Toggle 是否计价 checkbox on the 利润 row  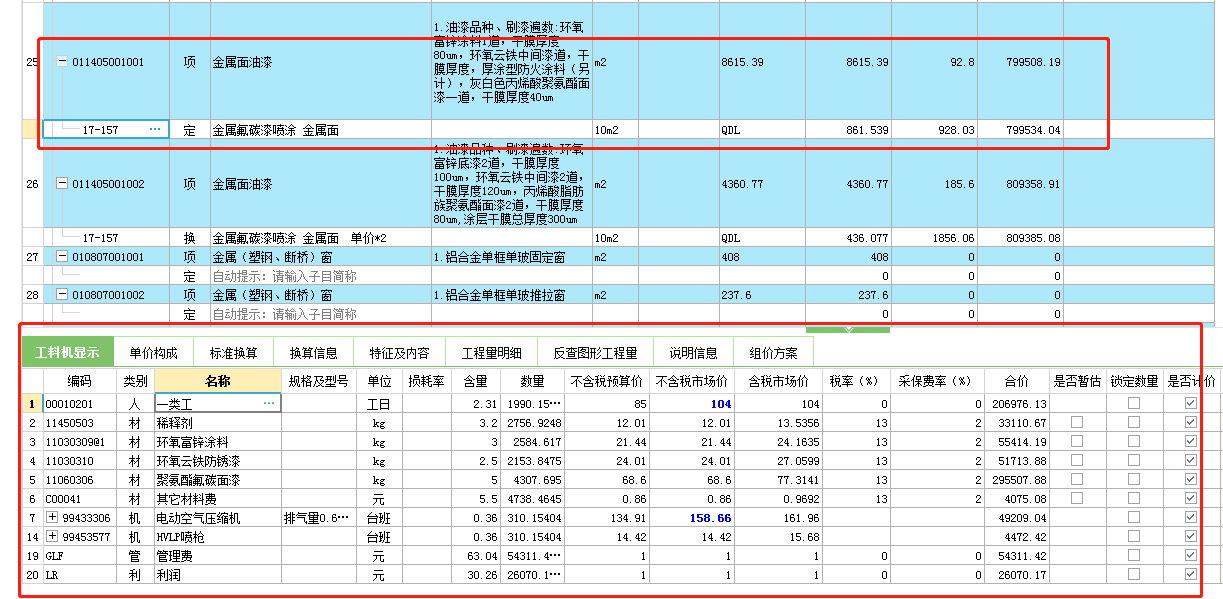coord(1190,575)
